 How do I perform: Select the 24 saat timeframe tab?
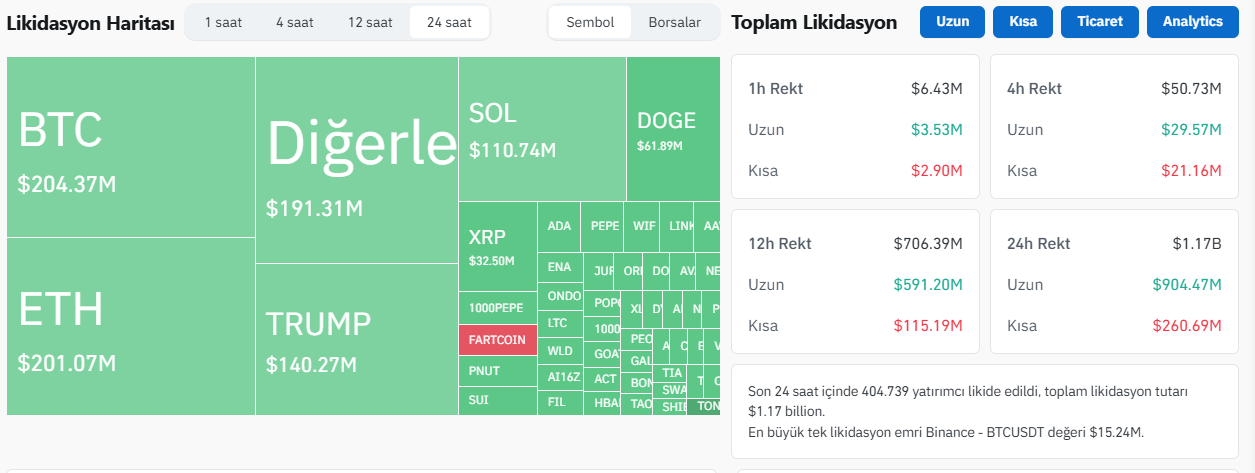click(x=449, y=22)
